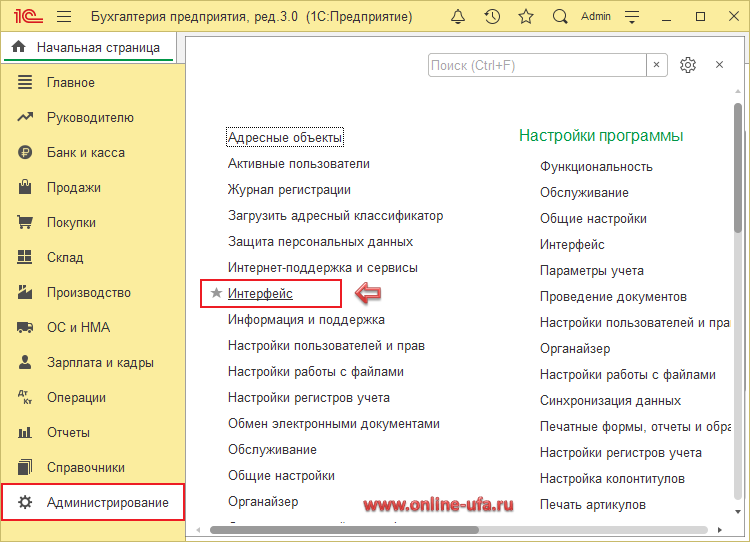Open Адресные объекты link
750x542 pixels.
(285, 137)
